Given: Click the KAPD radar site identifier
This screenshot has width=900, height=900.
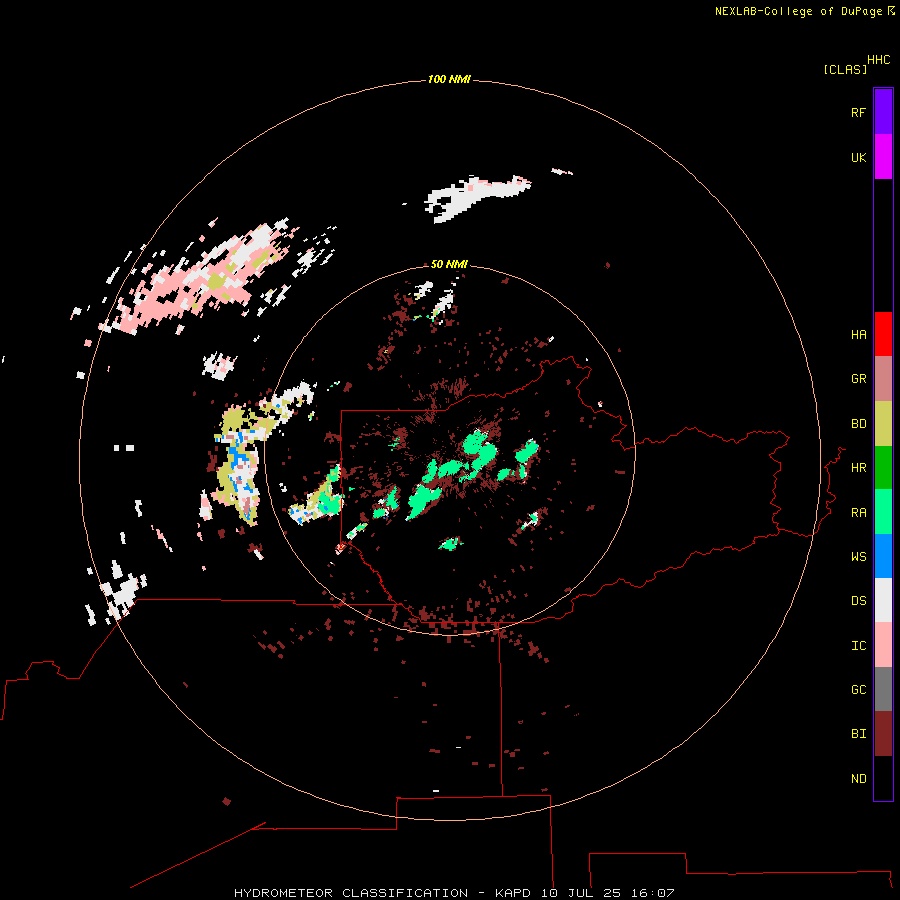Looking at the screenshot, I should pos(515,893).
